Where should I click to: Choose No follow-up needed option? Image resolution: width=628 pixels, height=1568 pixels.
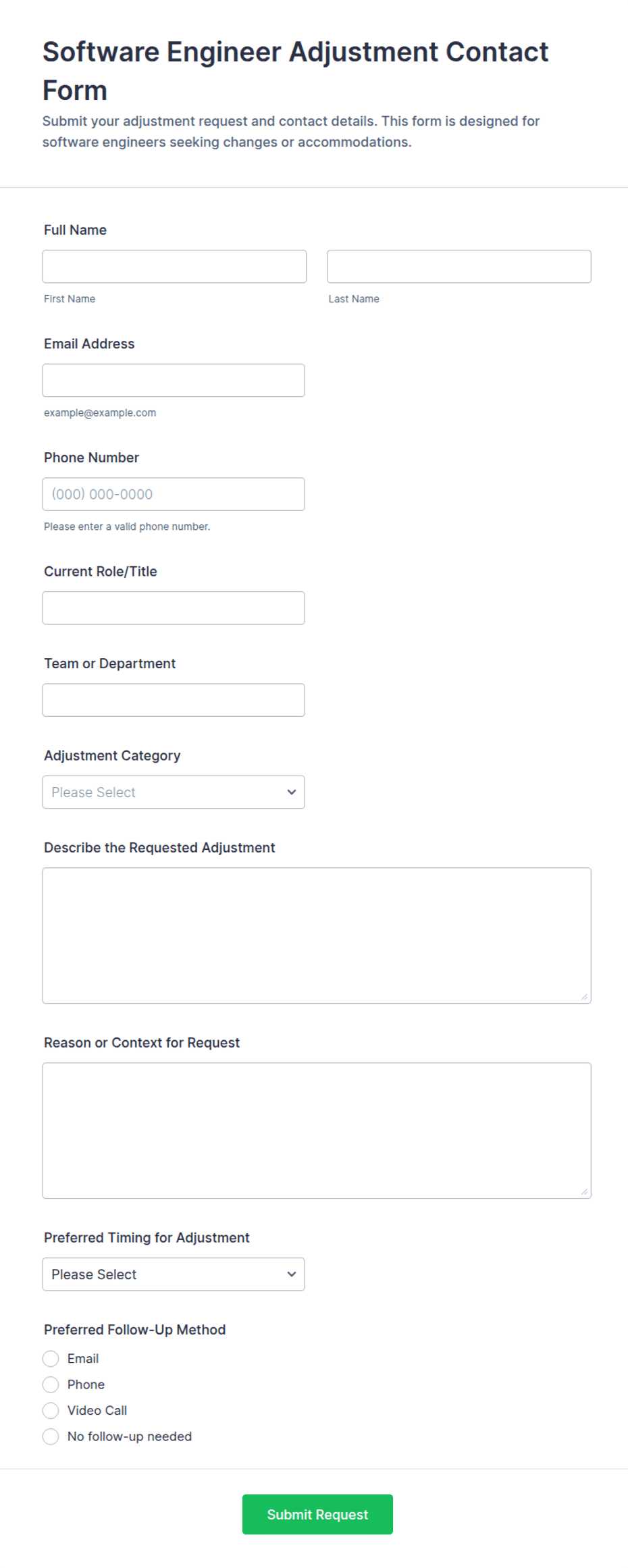(51, 1437)
